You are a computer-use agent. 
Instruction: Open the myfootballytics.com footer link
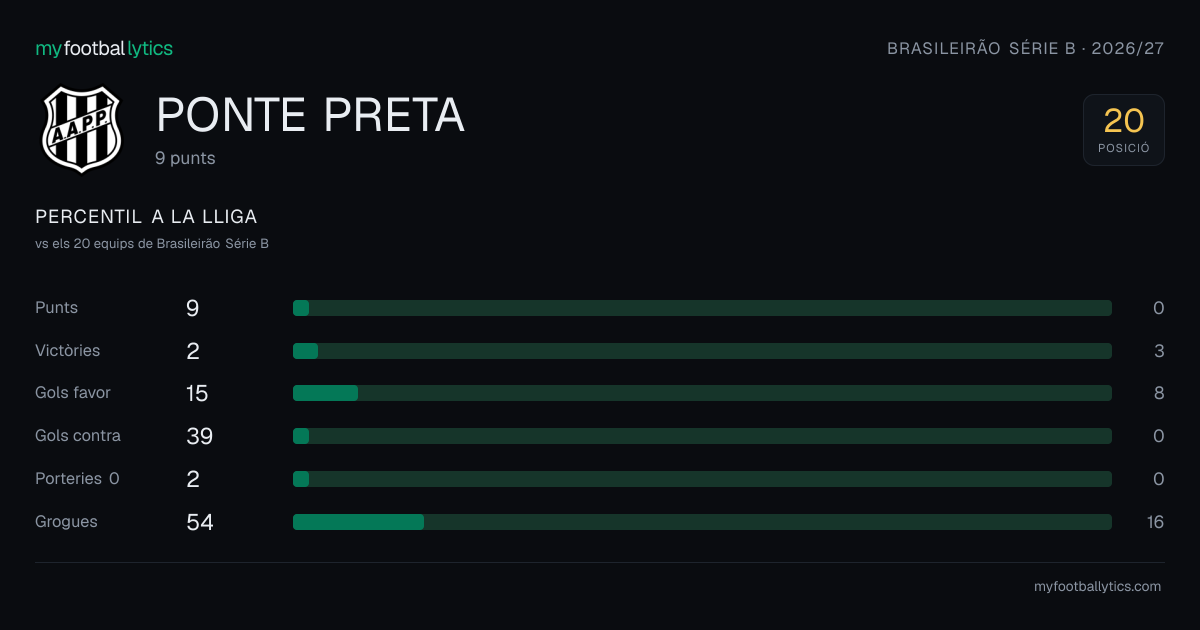coord(1097,587)
